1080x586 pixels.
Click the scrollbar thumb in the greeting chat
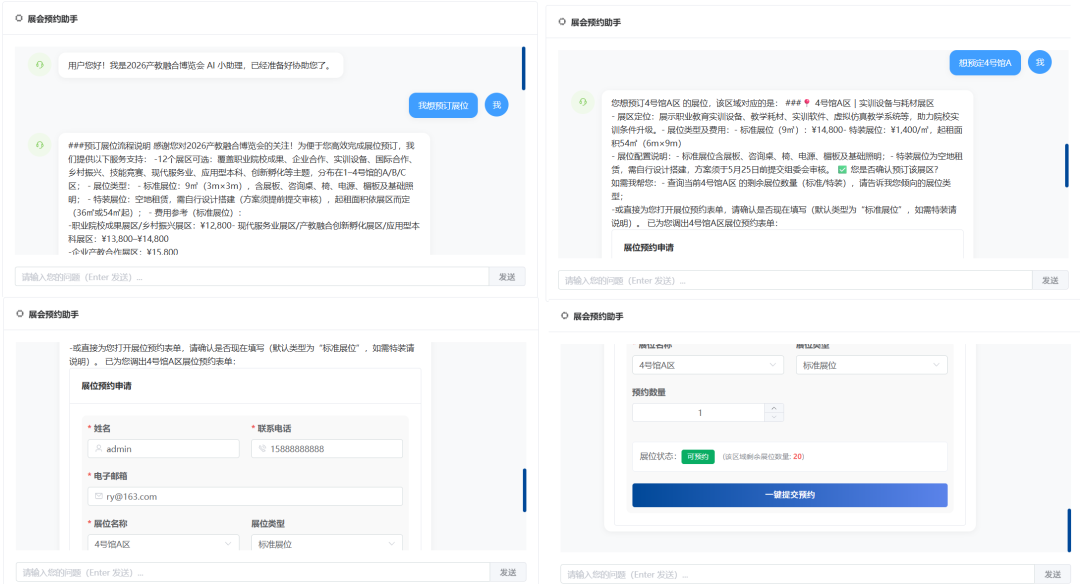(523, 68)
